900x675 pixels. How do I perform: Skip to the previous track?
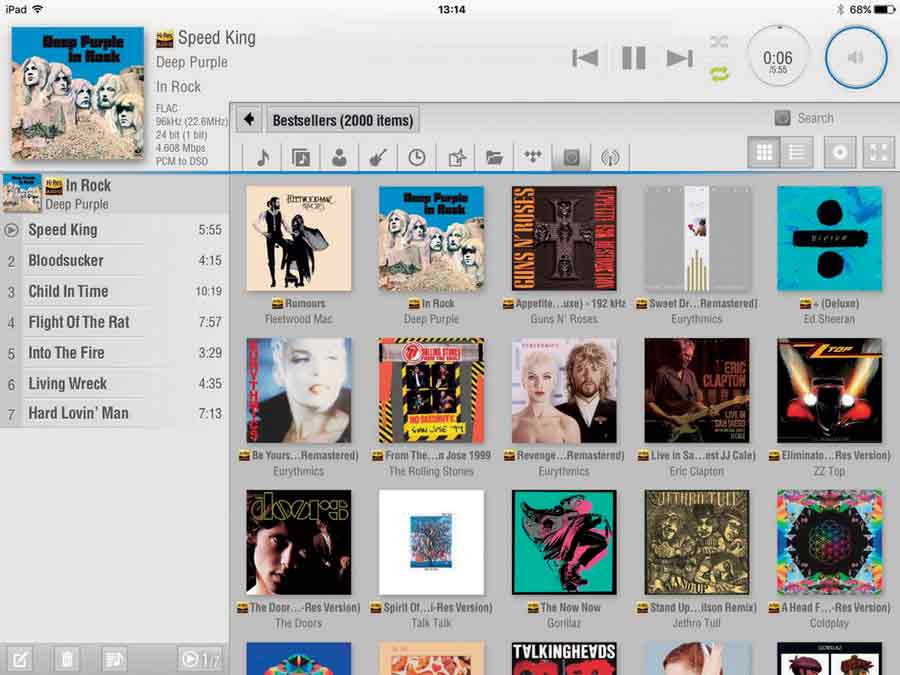[x=585, y=58]
